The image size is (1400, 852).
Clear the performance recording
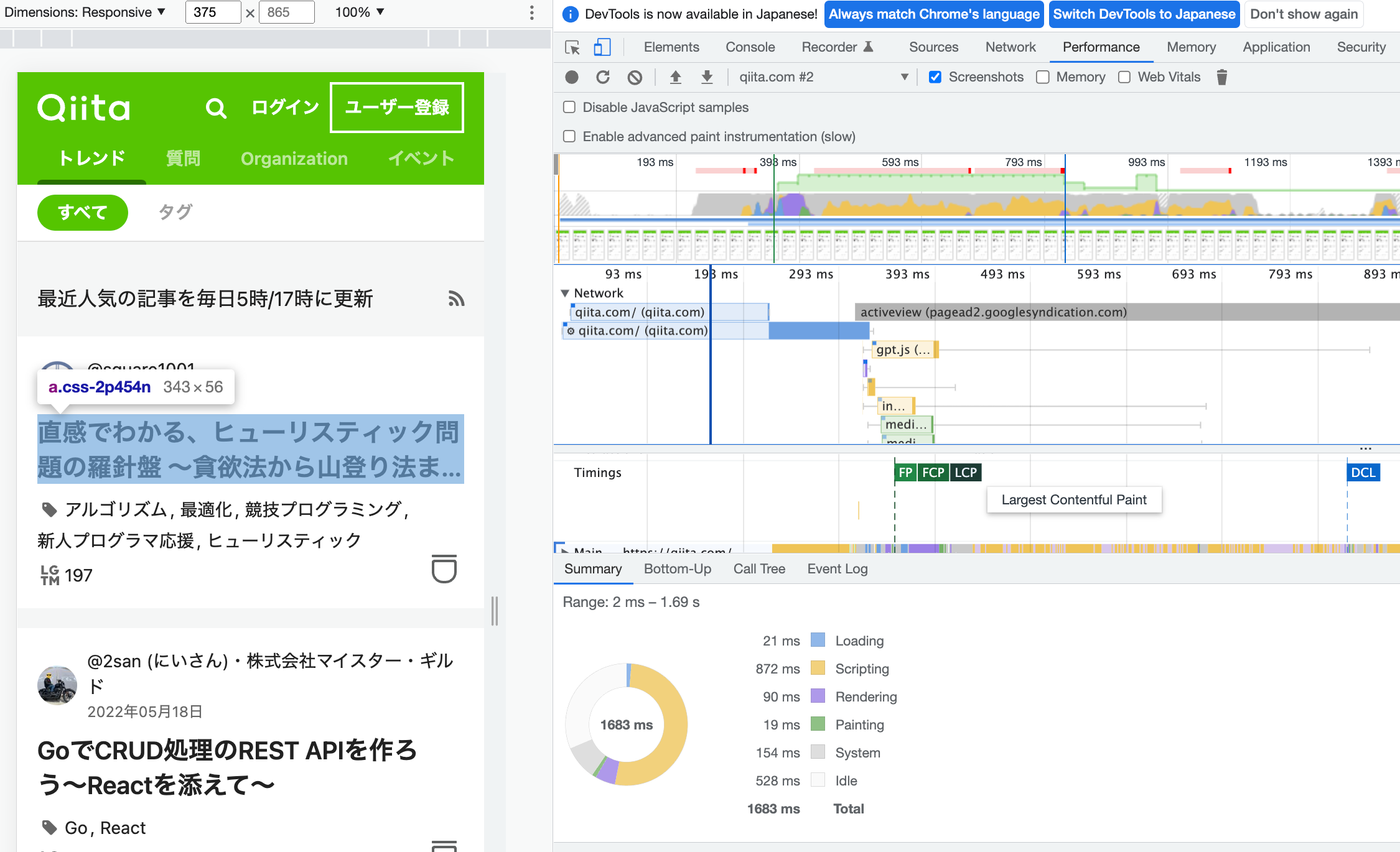pyautogui.click(x=634, y=77)
